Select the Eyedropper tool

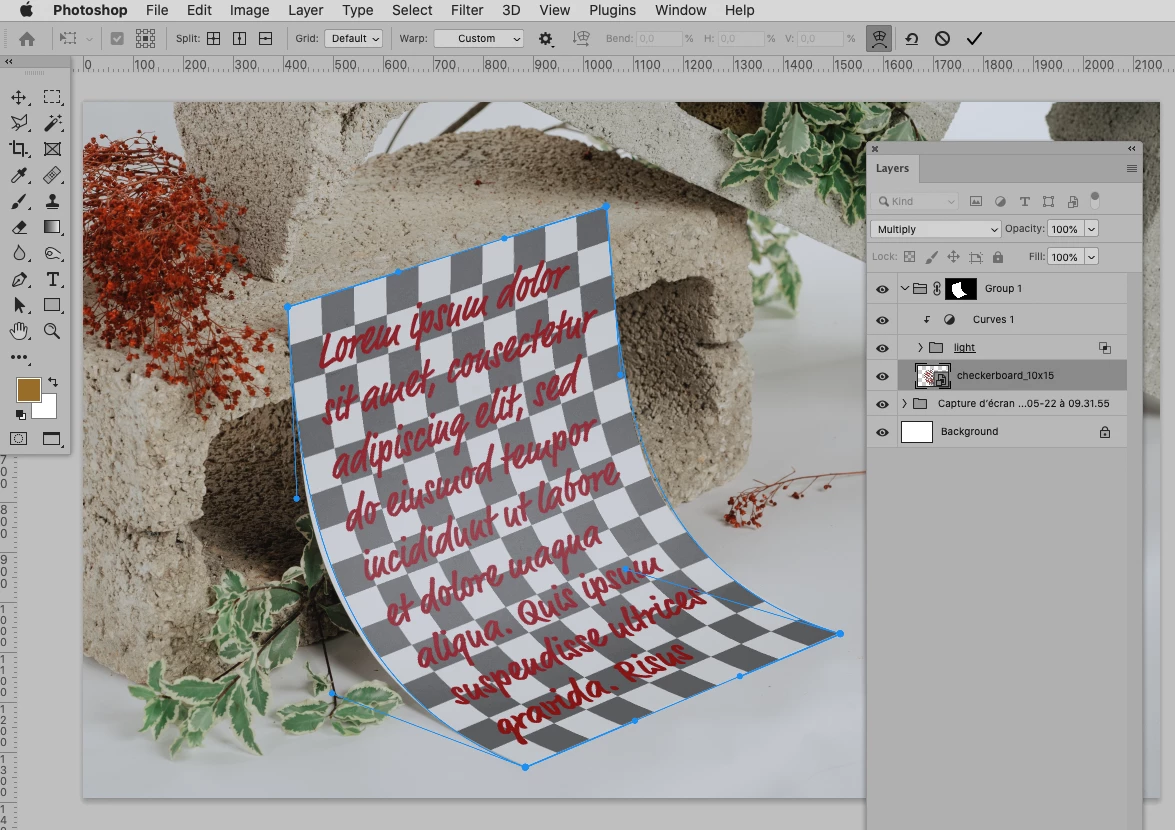coord(19,175)
